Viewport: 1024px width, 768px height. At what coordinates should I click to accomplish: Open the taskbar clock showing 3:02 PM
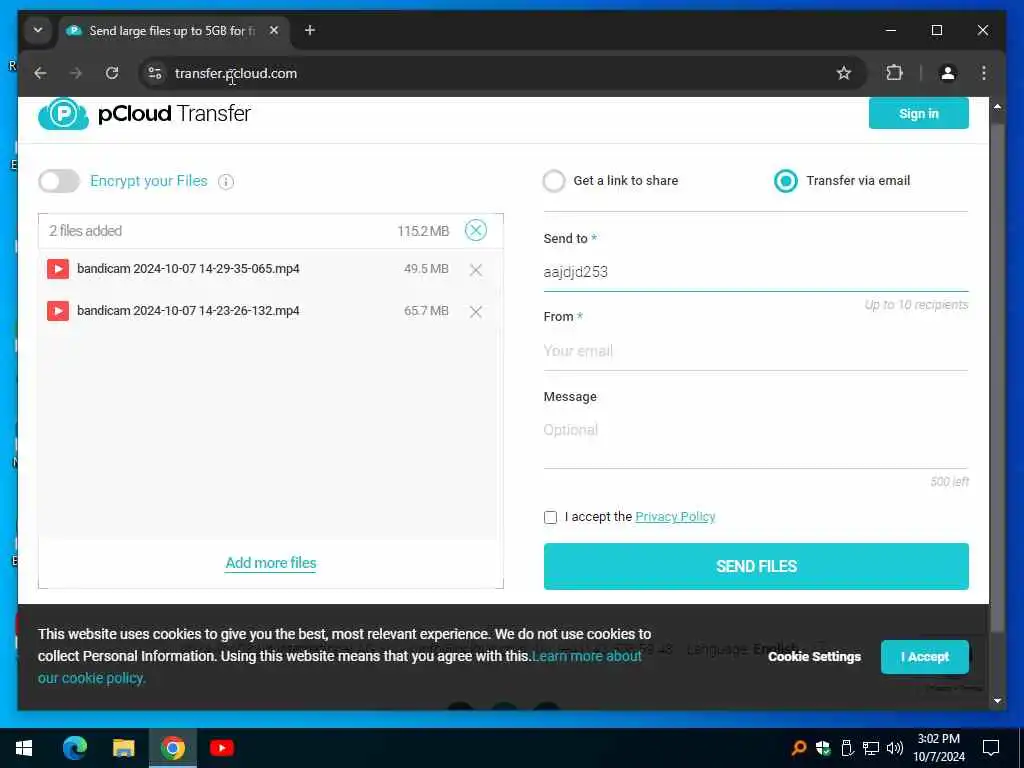(x=938, y=748)
